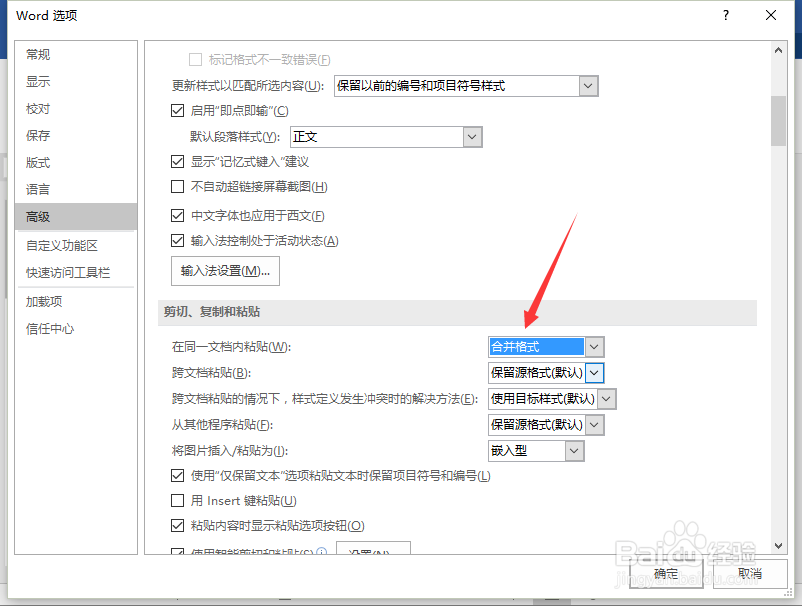Screen dimensions: 802x606
Task: Click 默认段落样式(Y) label
Action: pos(235,137)
